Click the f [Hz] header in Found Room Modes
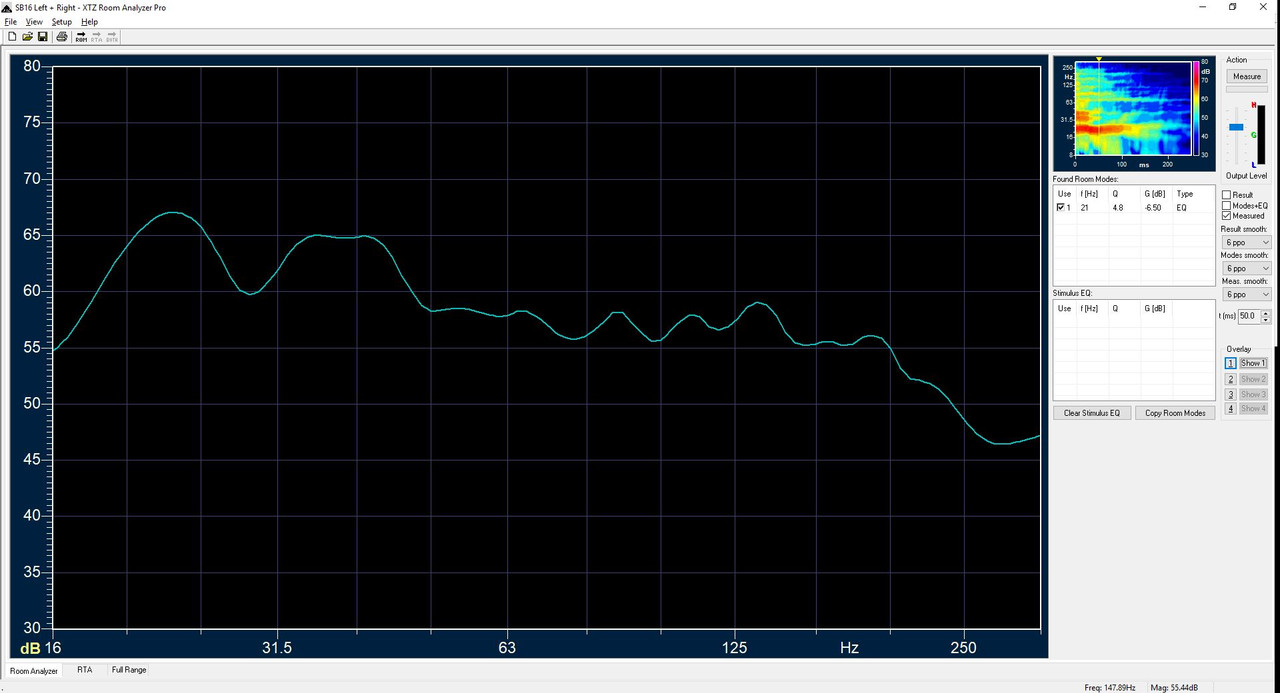 [1089, 194]
